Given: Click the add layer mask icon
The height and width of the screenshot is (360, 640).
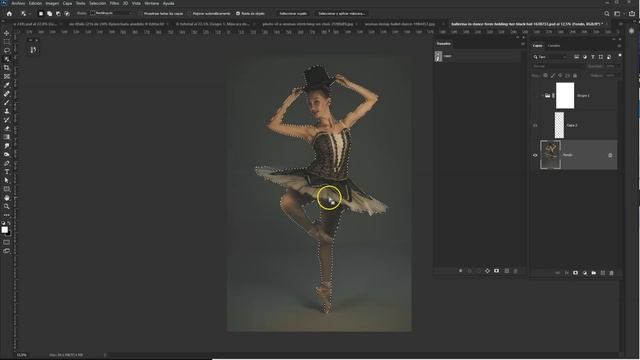Looking at the screenshot, I should tap(576, 273).
